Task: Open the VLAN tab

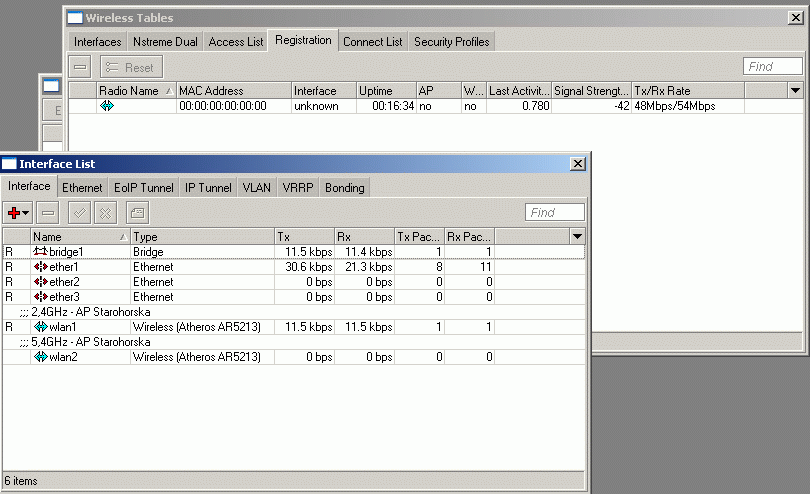Action: coord(257,188)
